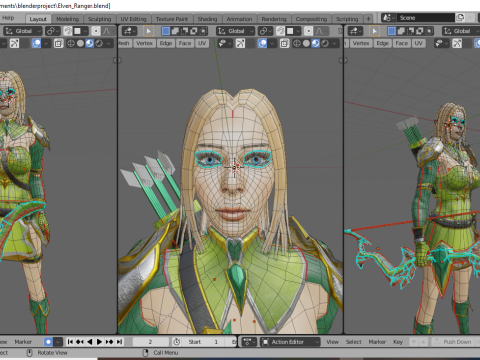The width and height of the screenshot is (480, 360).
Task: Open left viewport transform orientation Global dropdown
Action: pos(23,31)
